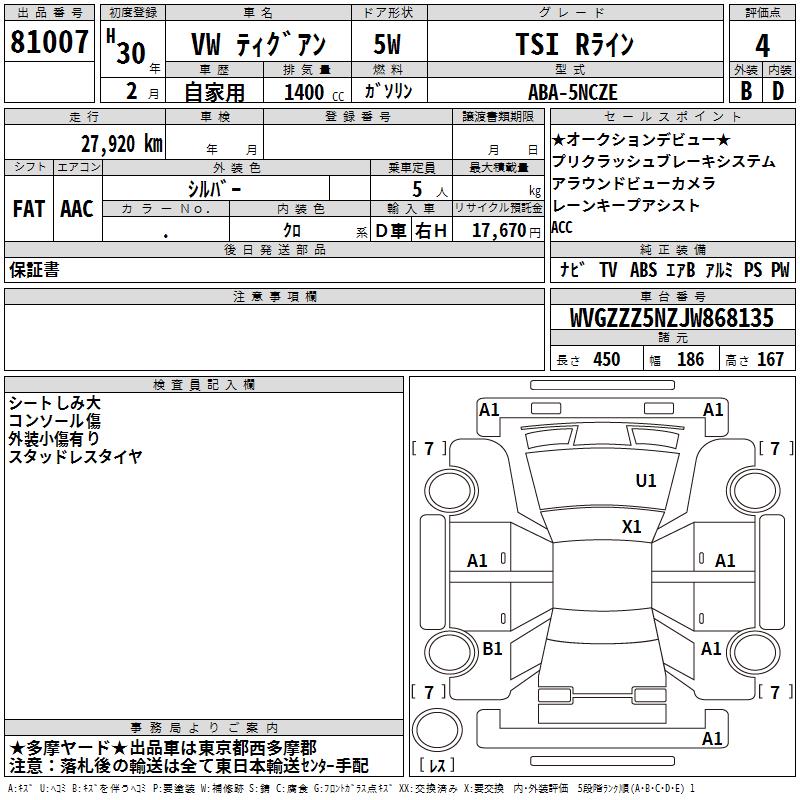The height and width of the screenshot is (800, 800).
Task: Select the ACC sales point line
Action: (x=562, y=227)
